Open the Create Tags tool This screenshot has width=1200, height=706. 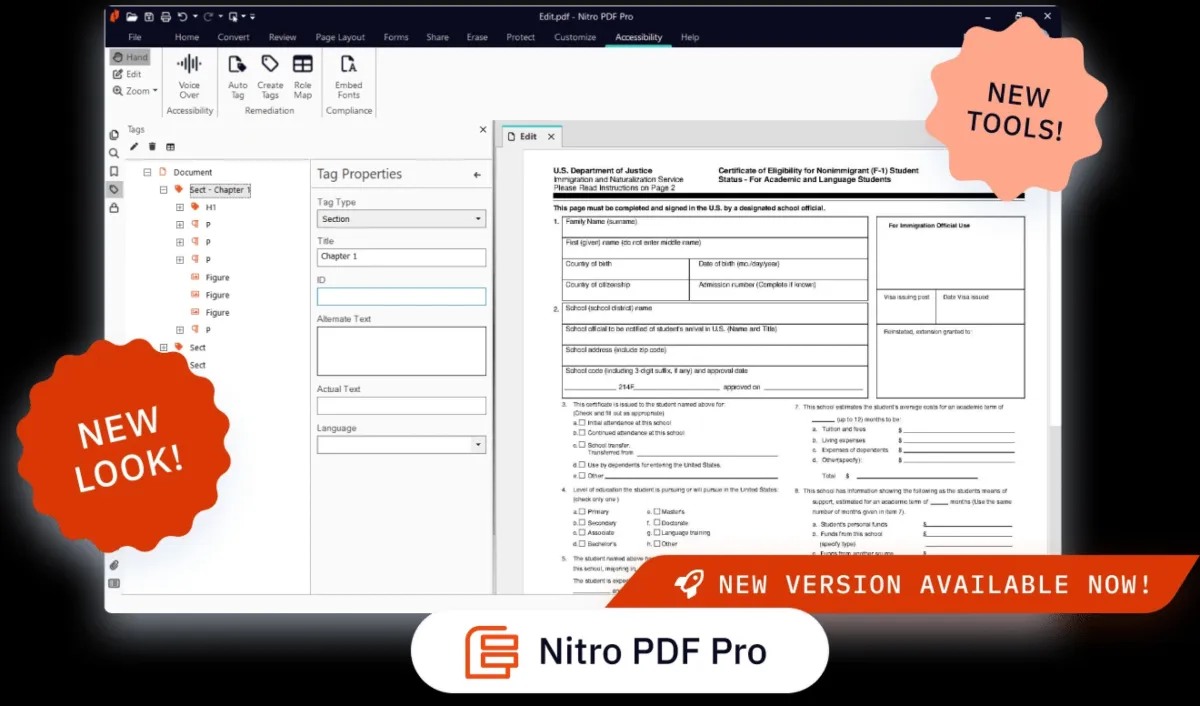269,75
